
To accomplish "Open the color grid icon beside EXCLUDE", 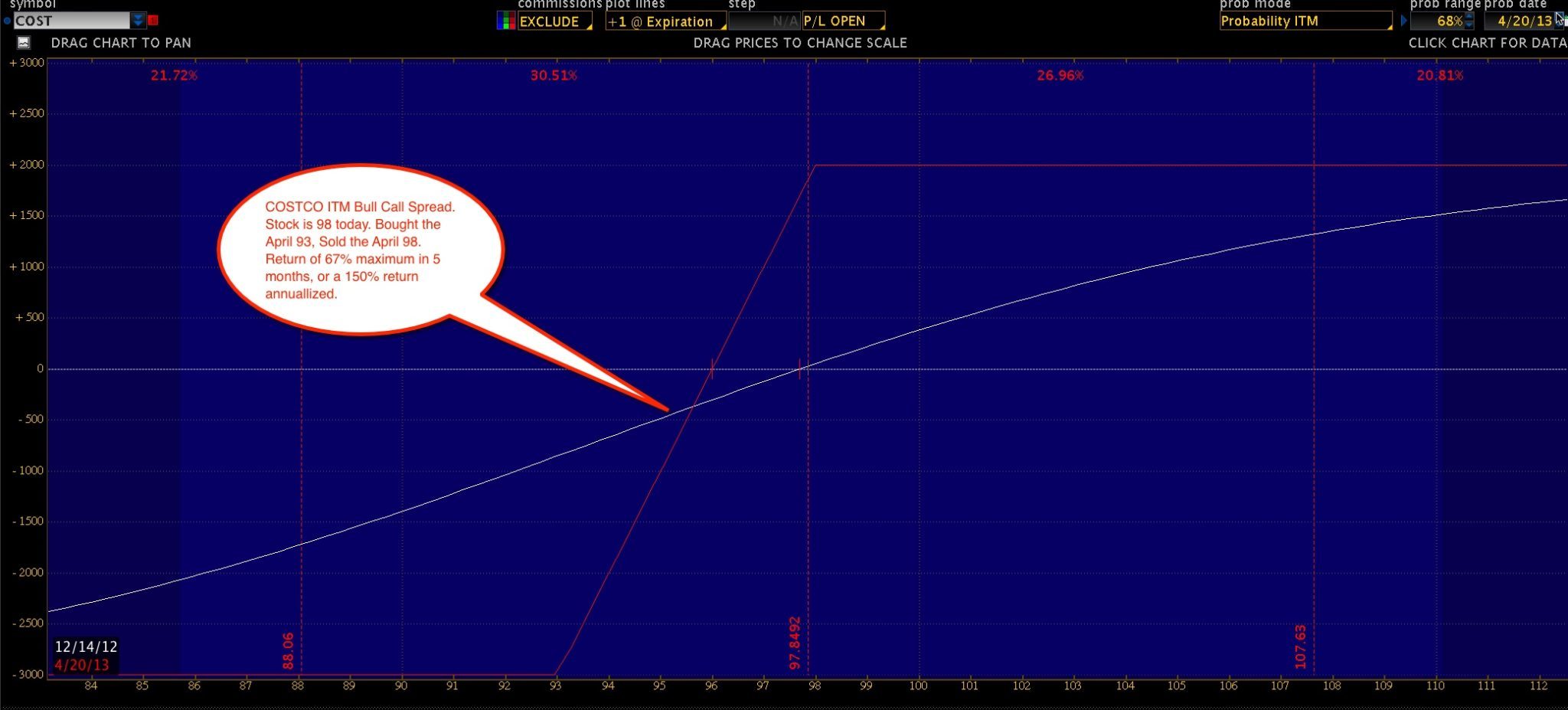I will click(x=506, y=21).
